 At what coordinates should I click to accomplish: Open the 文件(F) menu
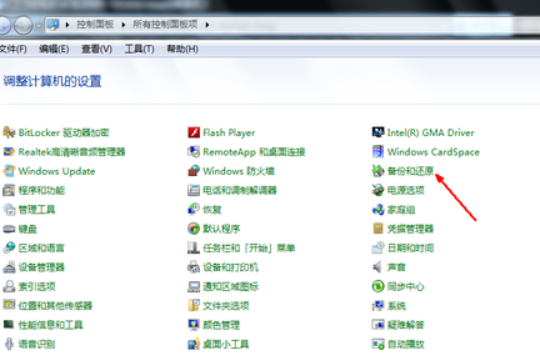click(13, 49)
